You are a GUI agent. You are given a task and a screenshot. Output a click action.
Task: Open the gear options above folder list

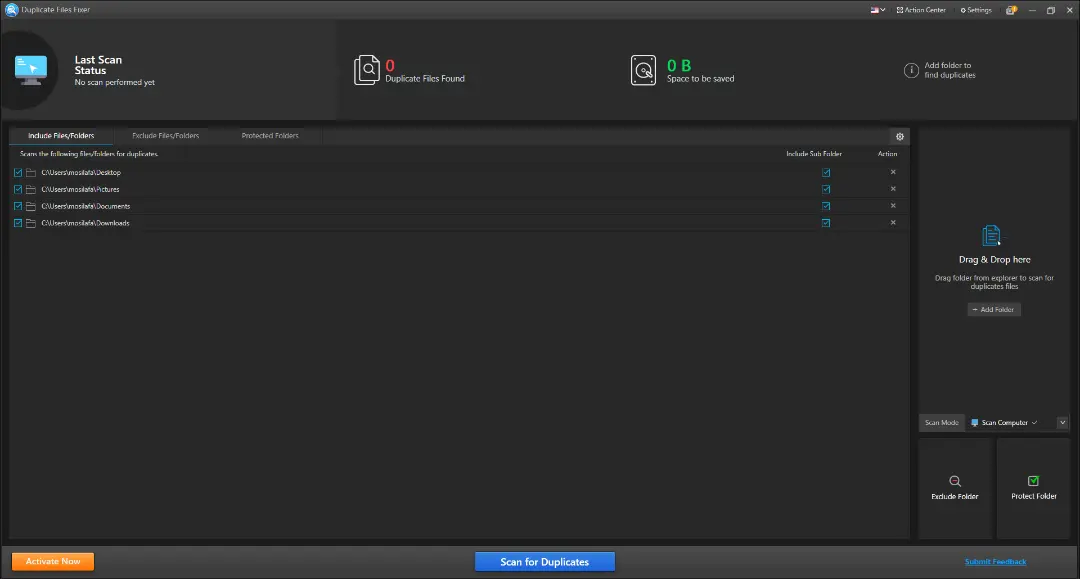tap(900, 136)
